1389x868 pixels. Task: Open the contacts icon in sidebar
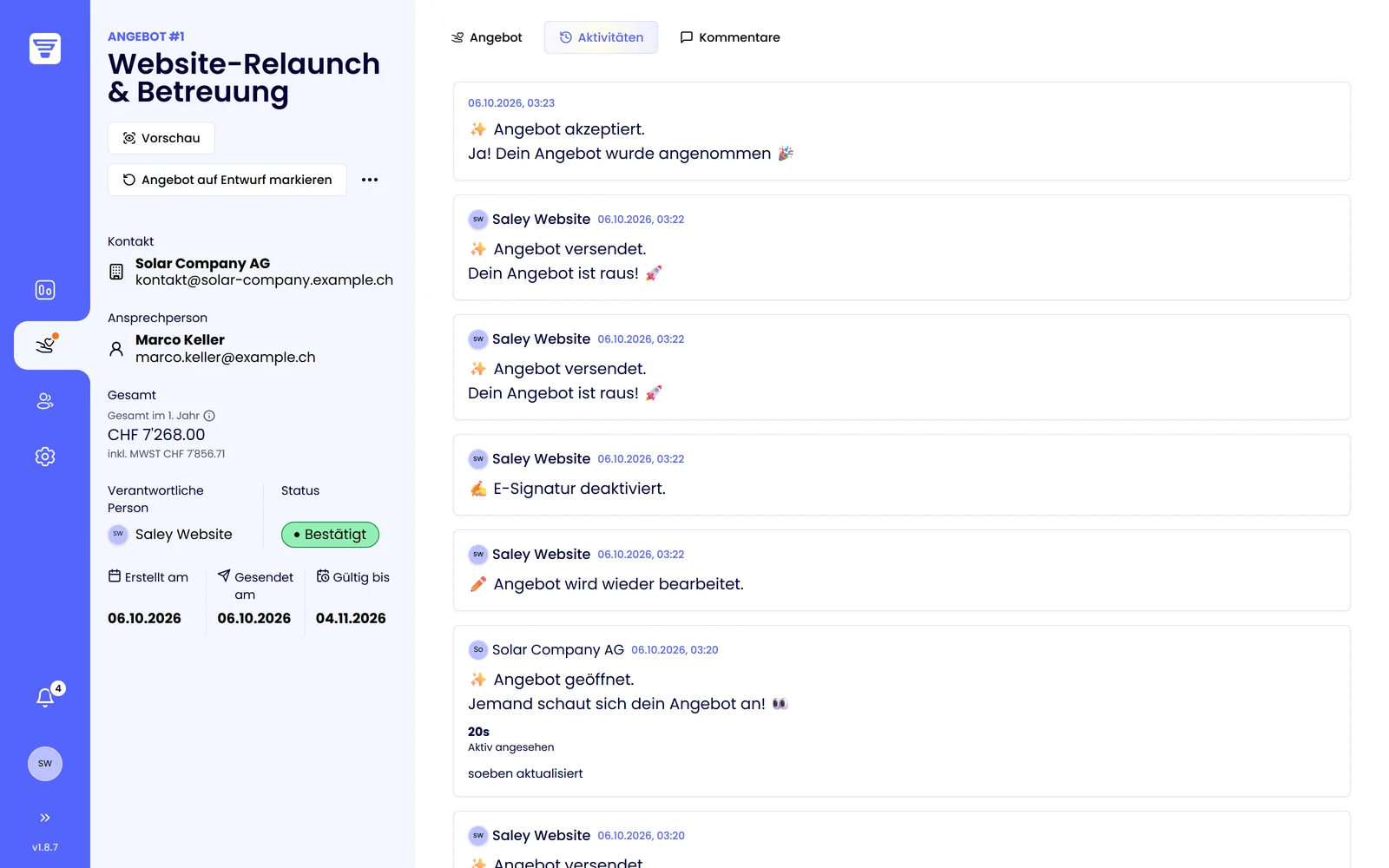coord(45,401)
